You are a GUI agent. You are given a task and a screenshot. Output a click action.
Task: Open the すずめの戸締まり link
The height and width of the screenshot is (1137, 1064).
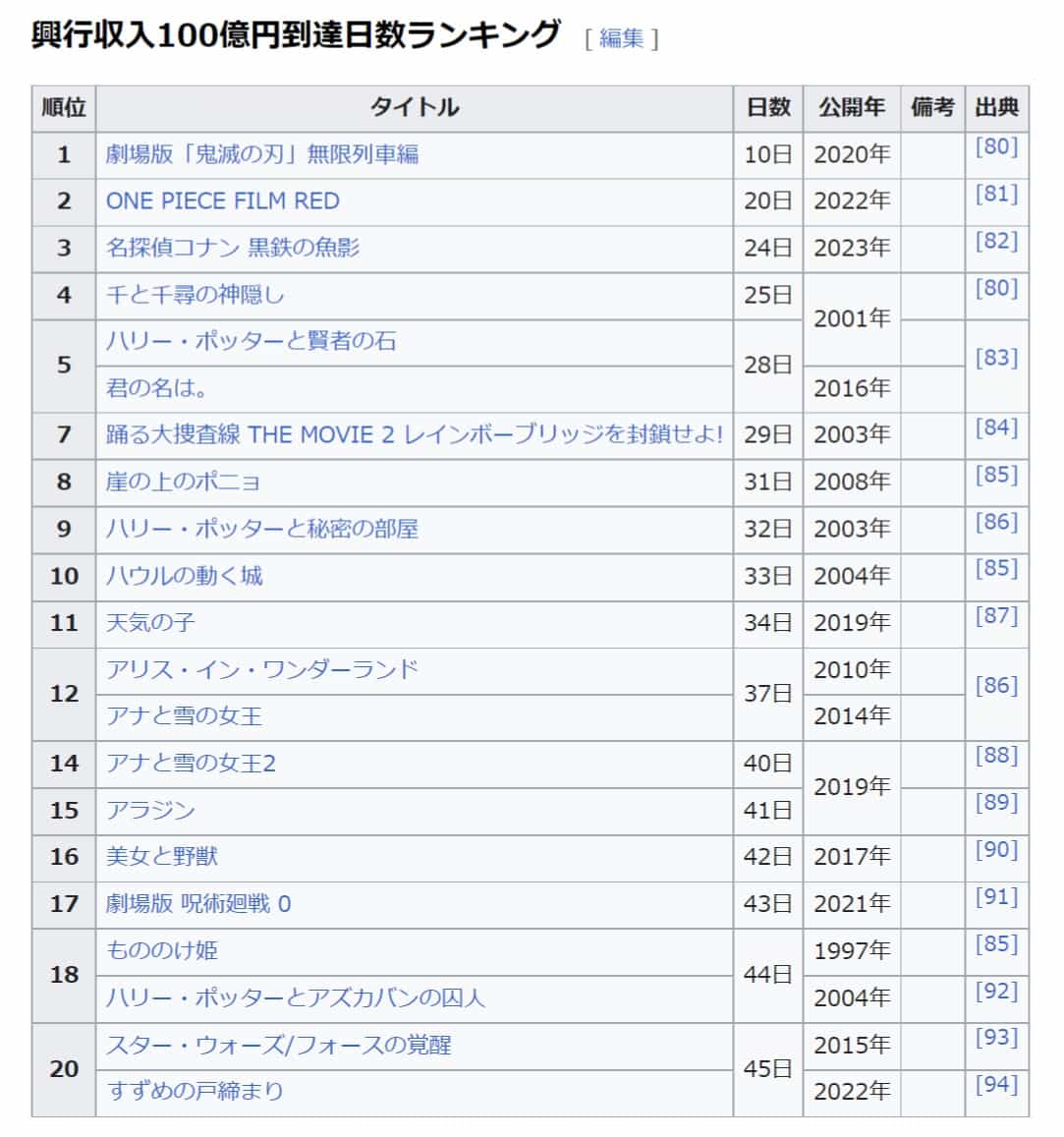[x=195, y=1091]
